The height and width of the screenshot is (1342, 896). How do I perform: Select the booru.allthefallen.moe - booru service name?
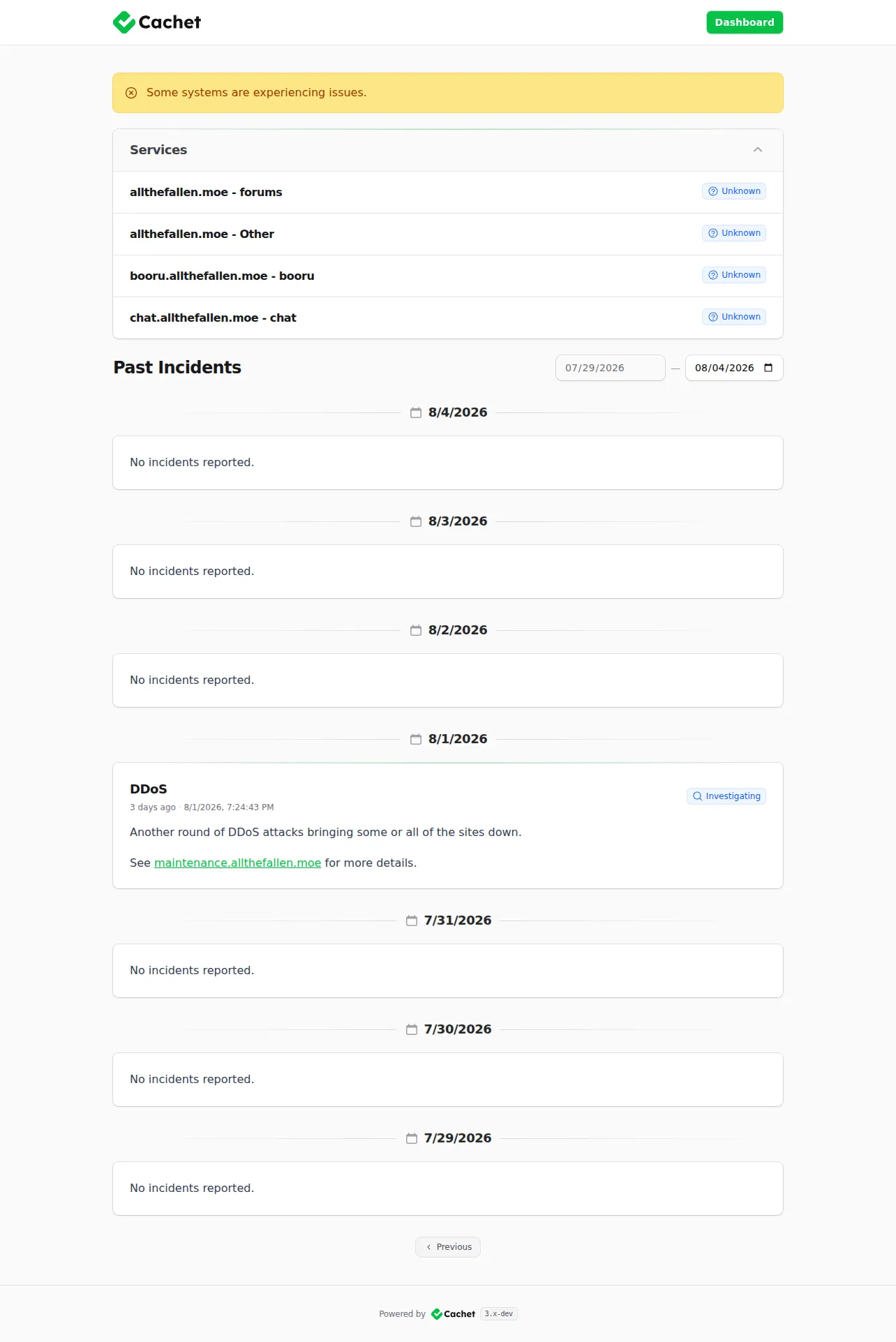click(x=222, y=276)
